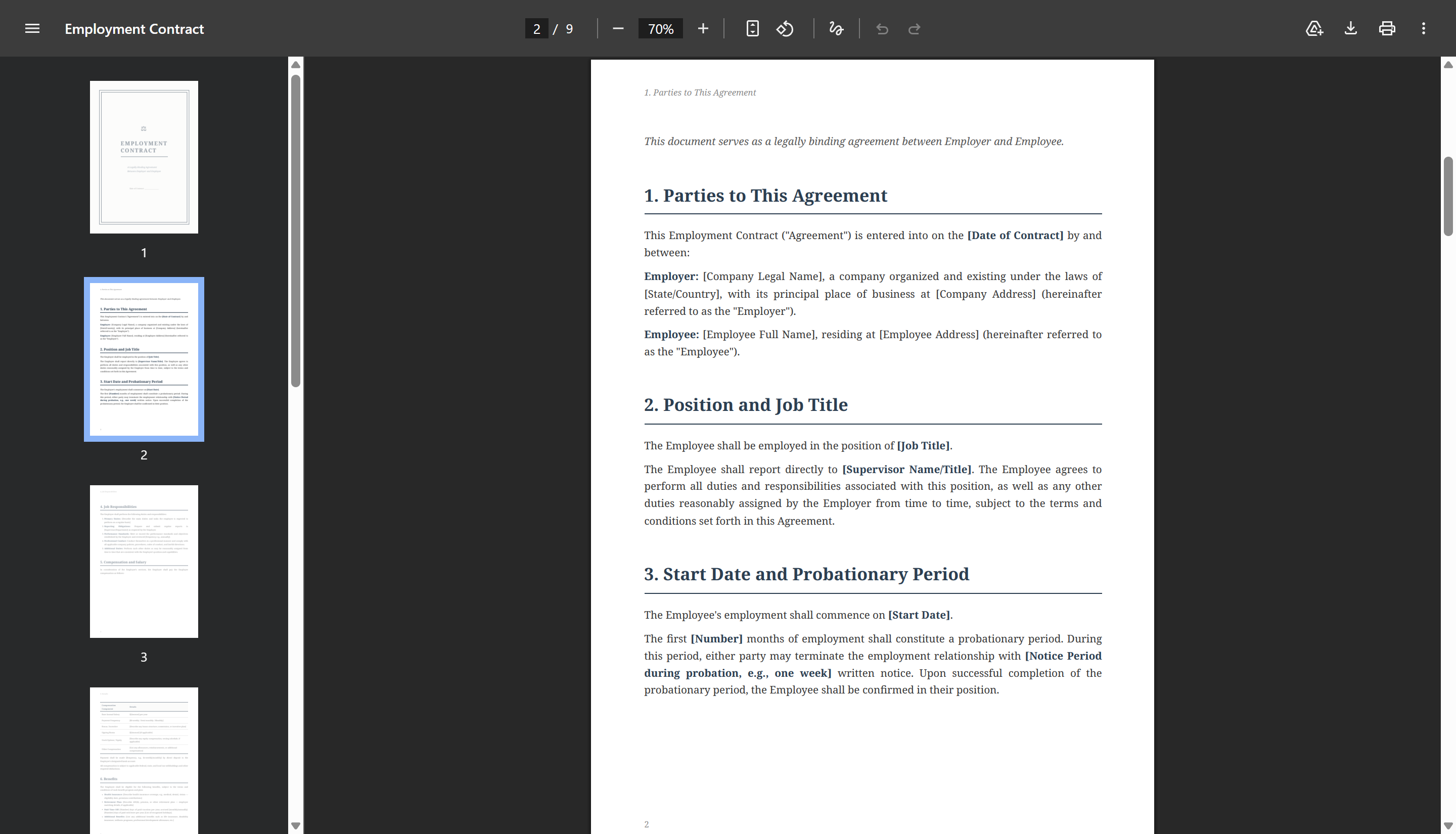The image size is (1456, 834).
Task: Click the [Number] months placeholder
Action: pos(716,639)
